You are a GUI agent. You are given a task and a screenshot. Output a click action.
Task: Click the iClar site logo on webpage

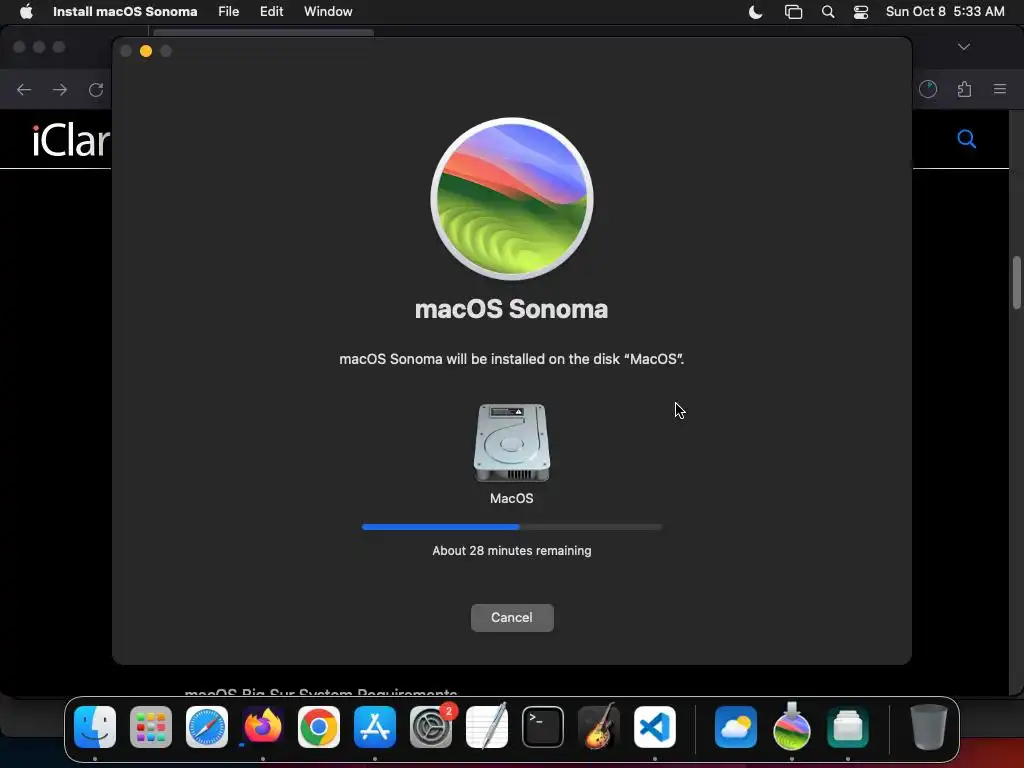[71, 140]
